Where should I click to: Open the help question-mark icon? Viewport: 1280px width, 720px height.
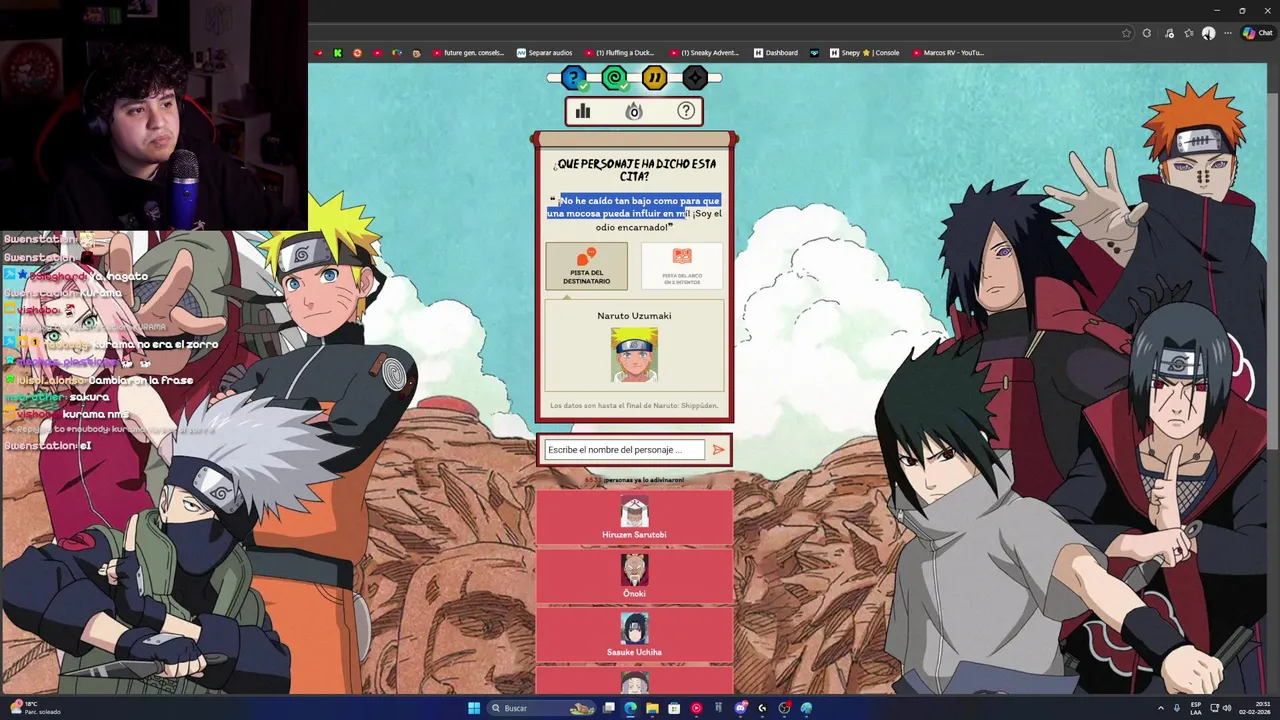686,111
